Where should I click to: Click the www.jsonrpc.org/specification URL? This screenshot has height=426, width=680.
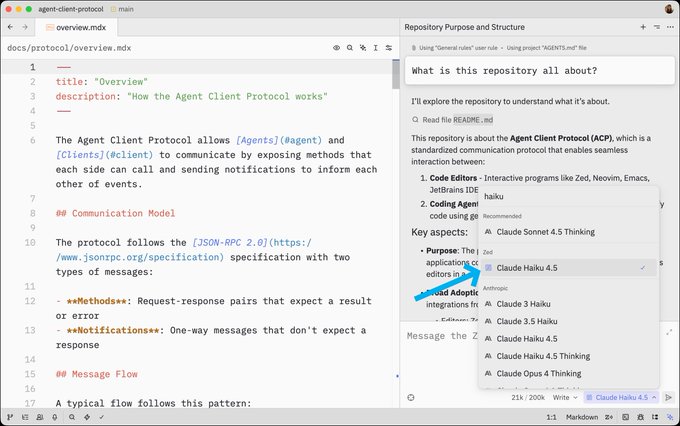click(139, 257)
